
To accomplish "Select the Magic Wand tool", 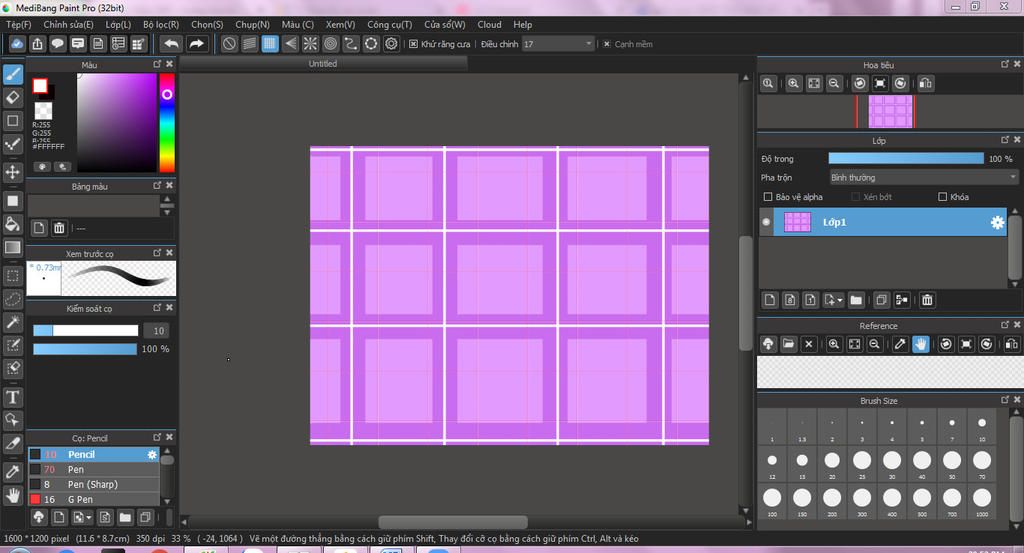I will click(x=12, y=322).
